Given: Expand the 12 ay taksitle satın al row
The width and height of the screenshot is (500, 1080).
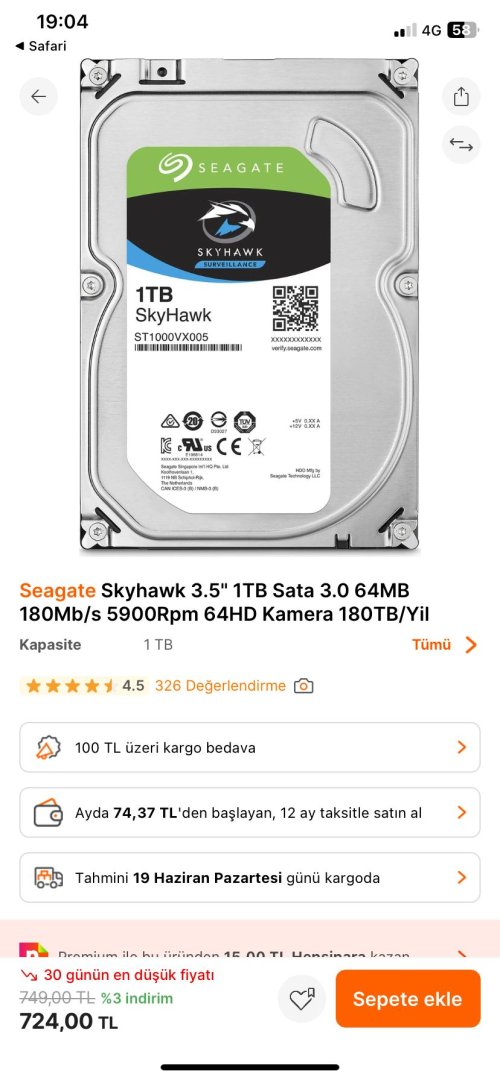Looking at the screenshot, I should 250,813.
